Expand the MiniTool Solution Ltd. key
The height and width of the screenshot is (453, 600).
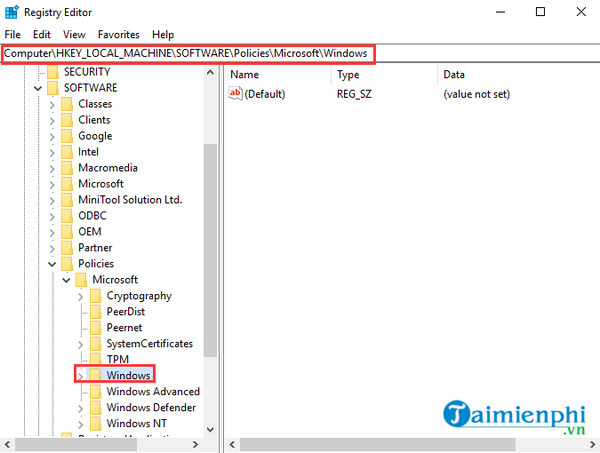click(x=52, y=201)
